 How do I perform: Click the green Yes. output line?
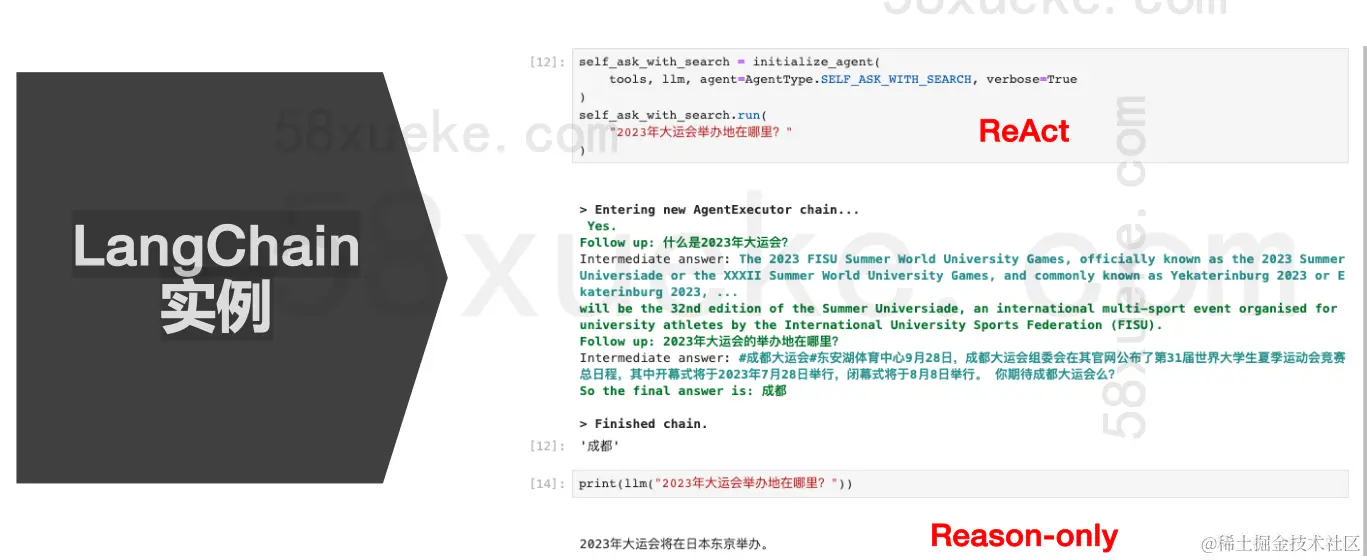pyautogui.click(x=602, y=226)
